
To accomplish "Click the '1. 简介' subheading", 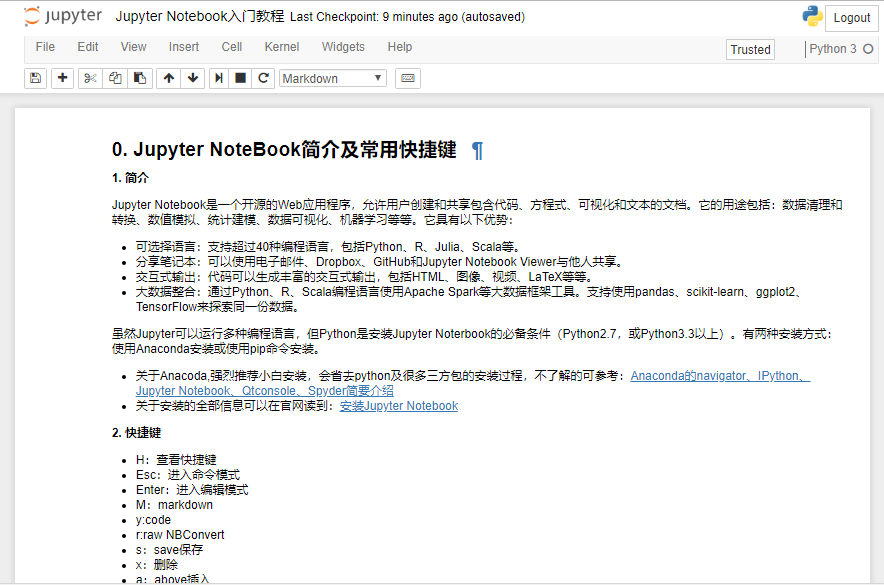I will click(x=130, y=178).
